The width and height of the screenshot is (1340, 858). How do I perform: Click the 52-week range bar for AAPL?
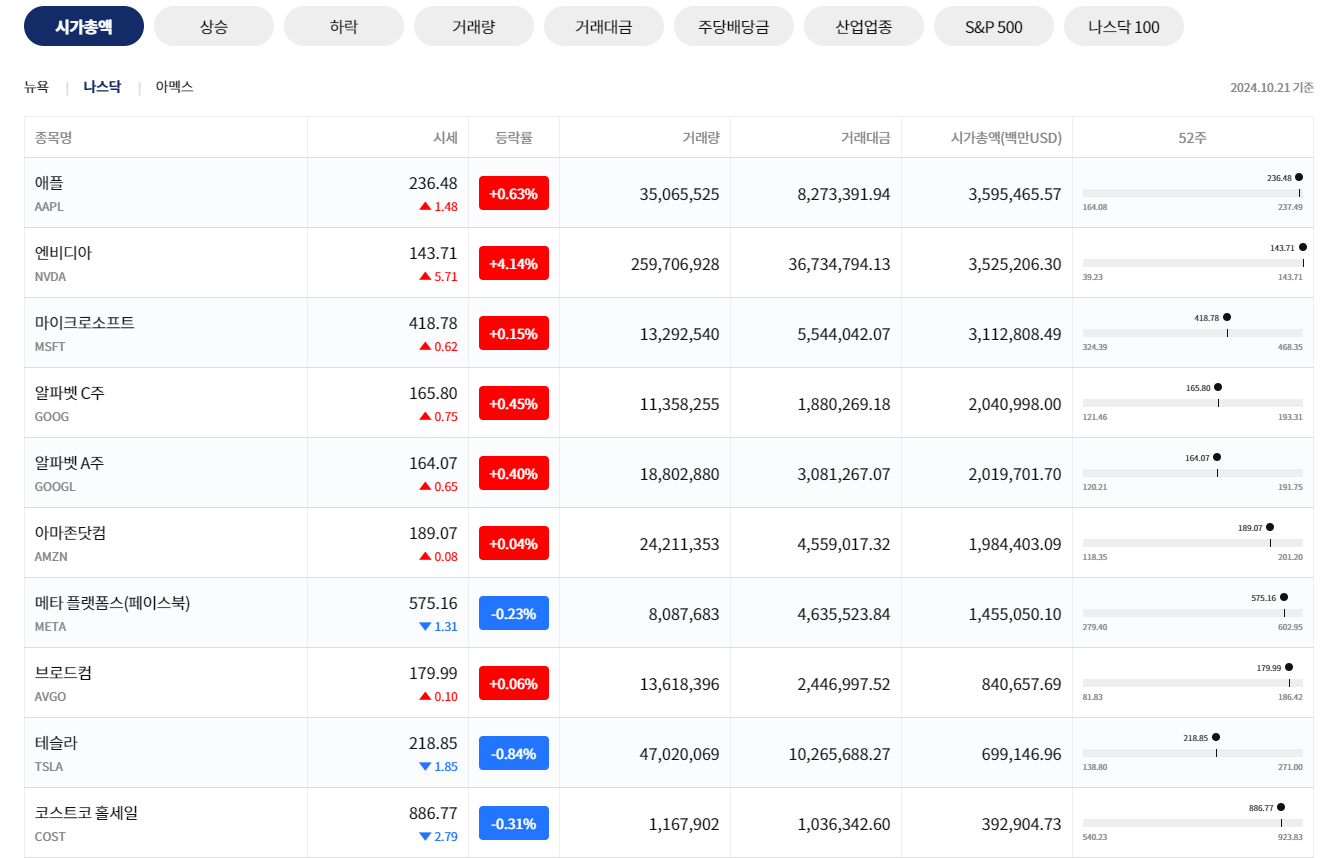click(1193, 193)
